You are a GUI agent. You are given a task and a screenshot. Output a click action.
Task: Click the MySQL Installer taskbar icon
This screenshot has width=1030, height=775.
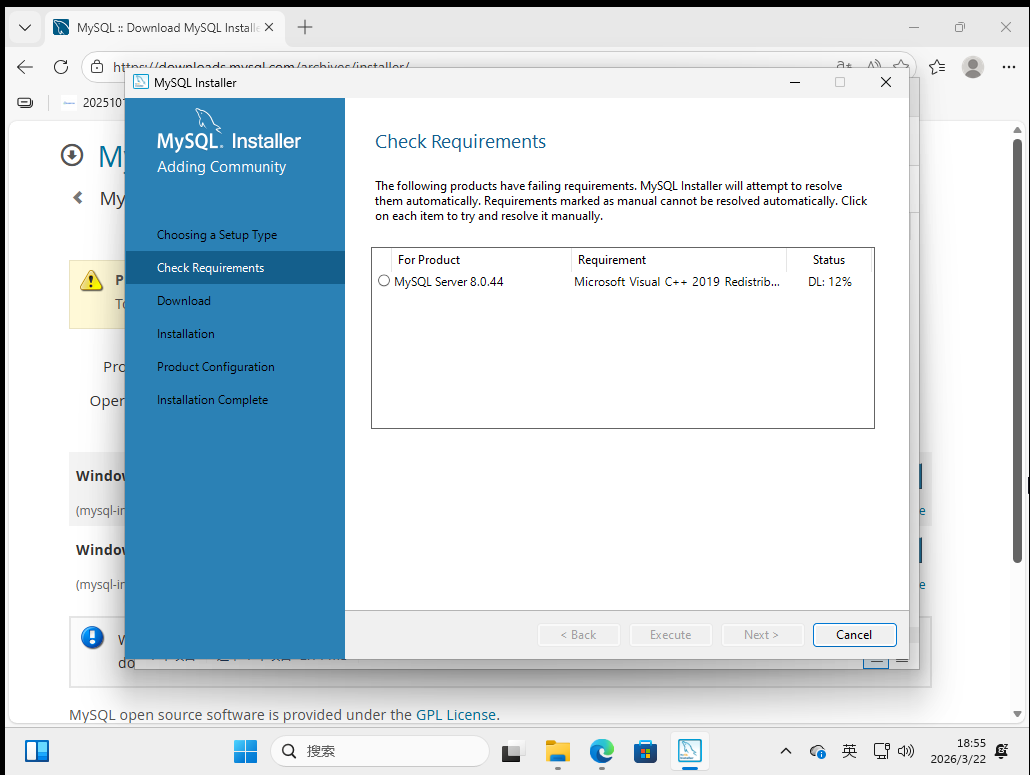(x=690, y=751)
